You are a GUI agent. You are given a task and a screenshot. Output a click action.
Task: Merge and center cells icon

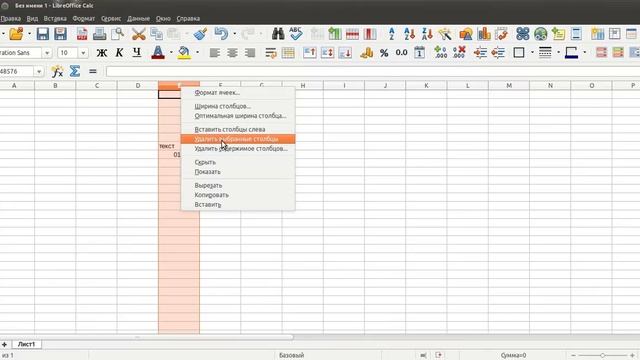288,53
